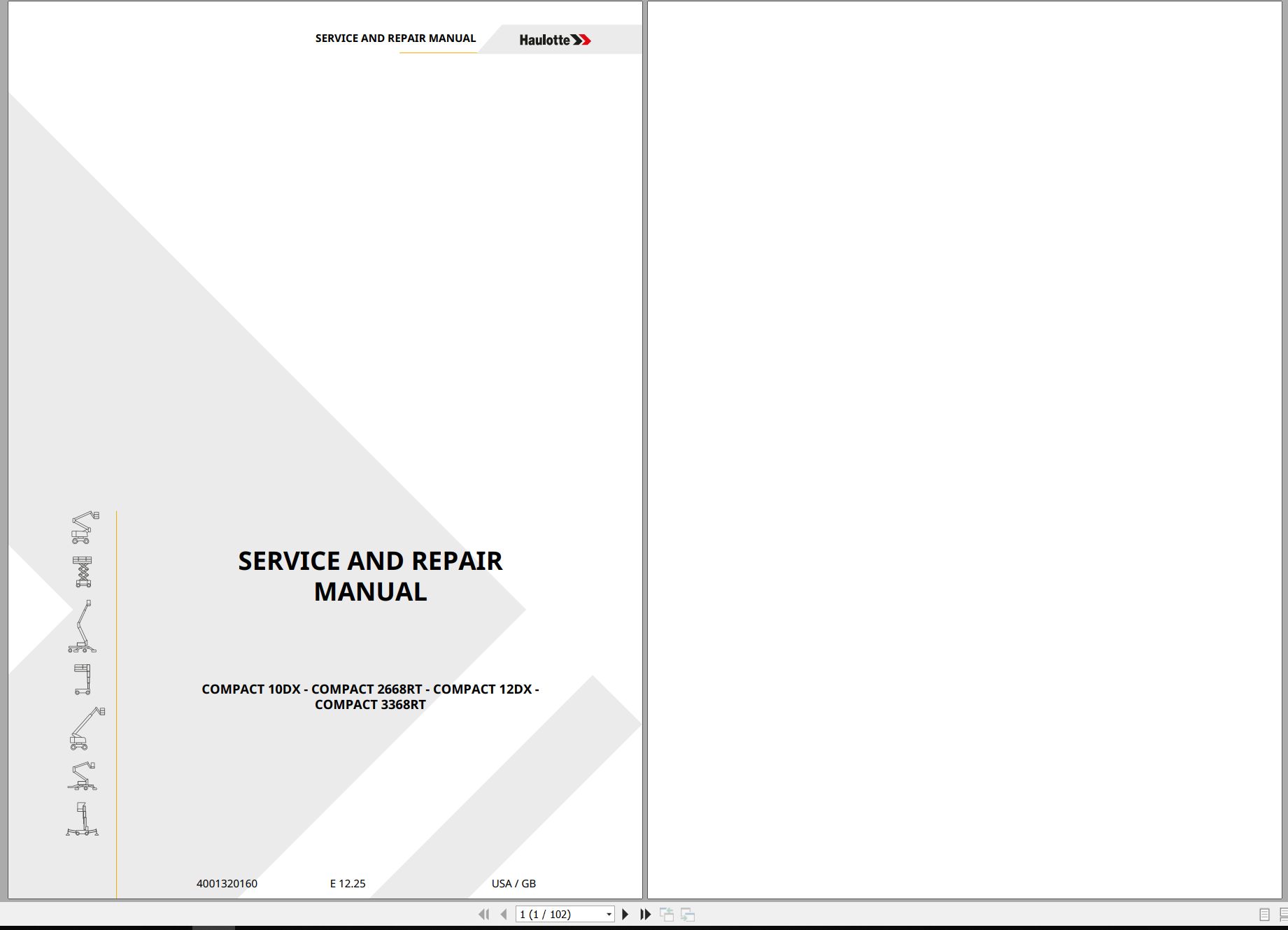1288x930 pixels.
Task: Open the page number dropdown arrow
Action: point(609,914)
